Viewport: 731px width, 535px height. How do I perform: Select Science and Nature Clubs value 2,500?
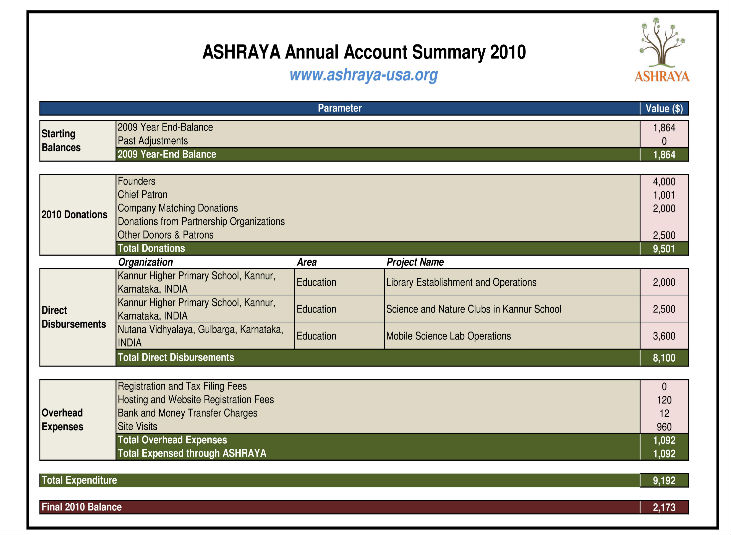[x=664, y=309]
